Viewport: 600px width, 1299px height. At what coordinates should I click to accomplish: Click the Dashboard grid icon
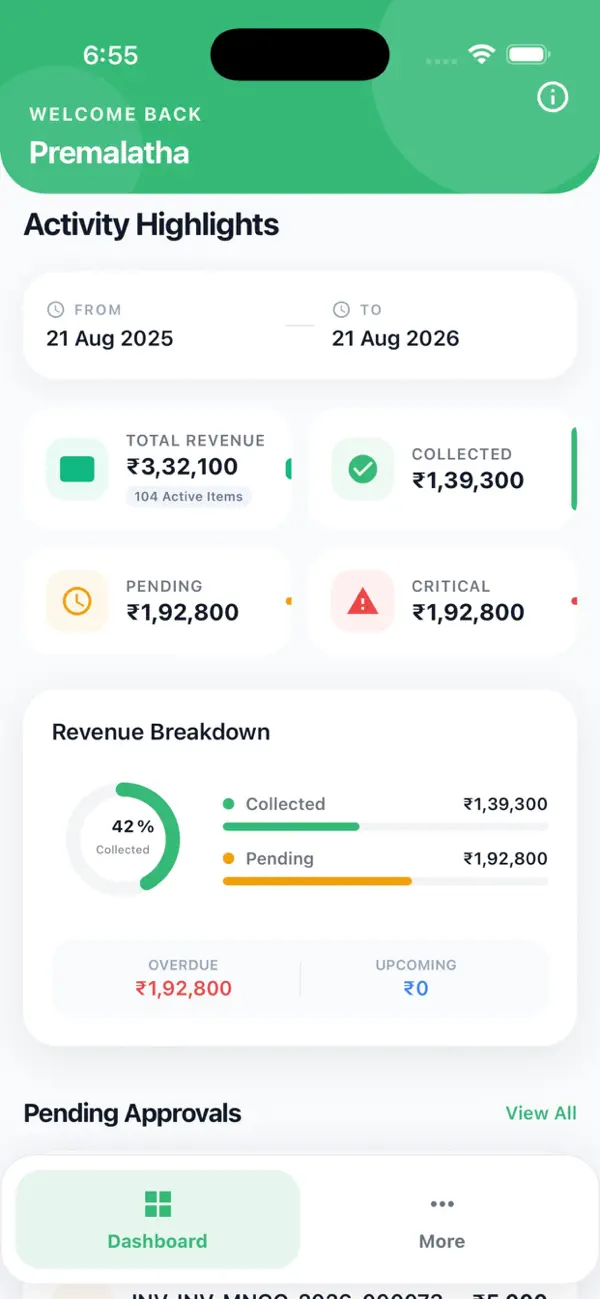click(x=158, y=1204)
